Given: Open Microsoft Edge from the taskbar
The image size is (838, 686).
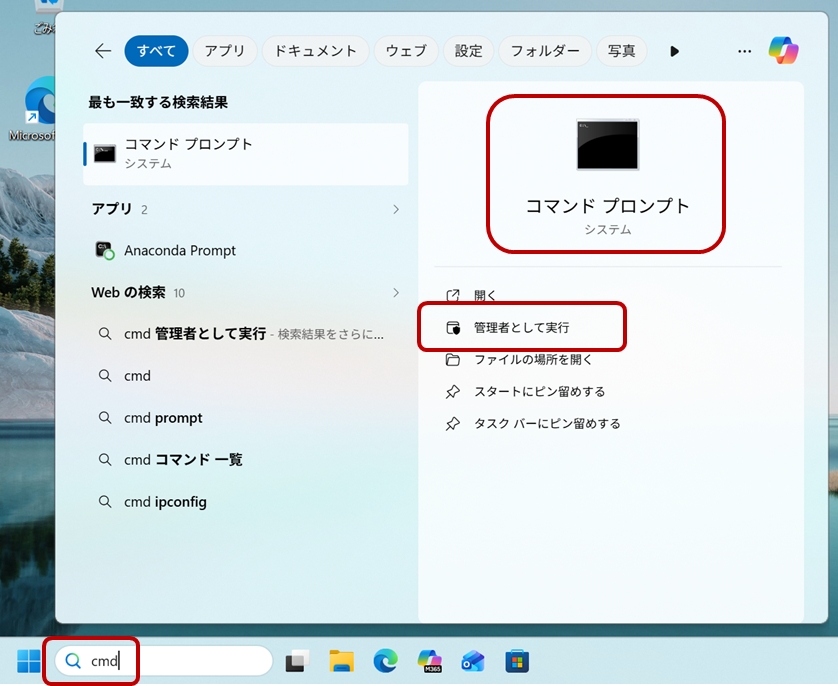Looking at the screenshot, I should tap(385, 661).
